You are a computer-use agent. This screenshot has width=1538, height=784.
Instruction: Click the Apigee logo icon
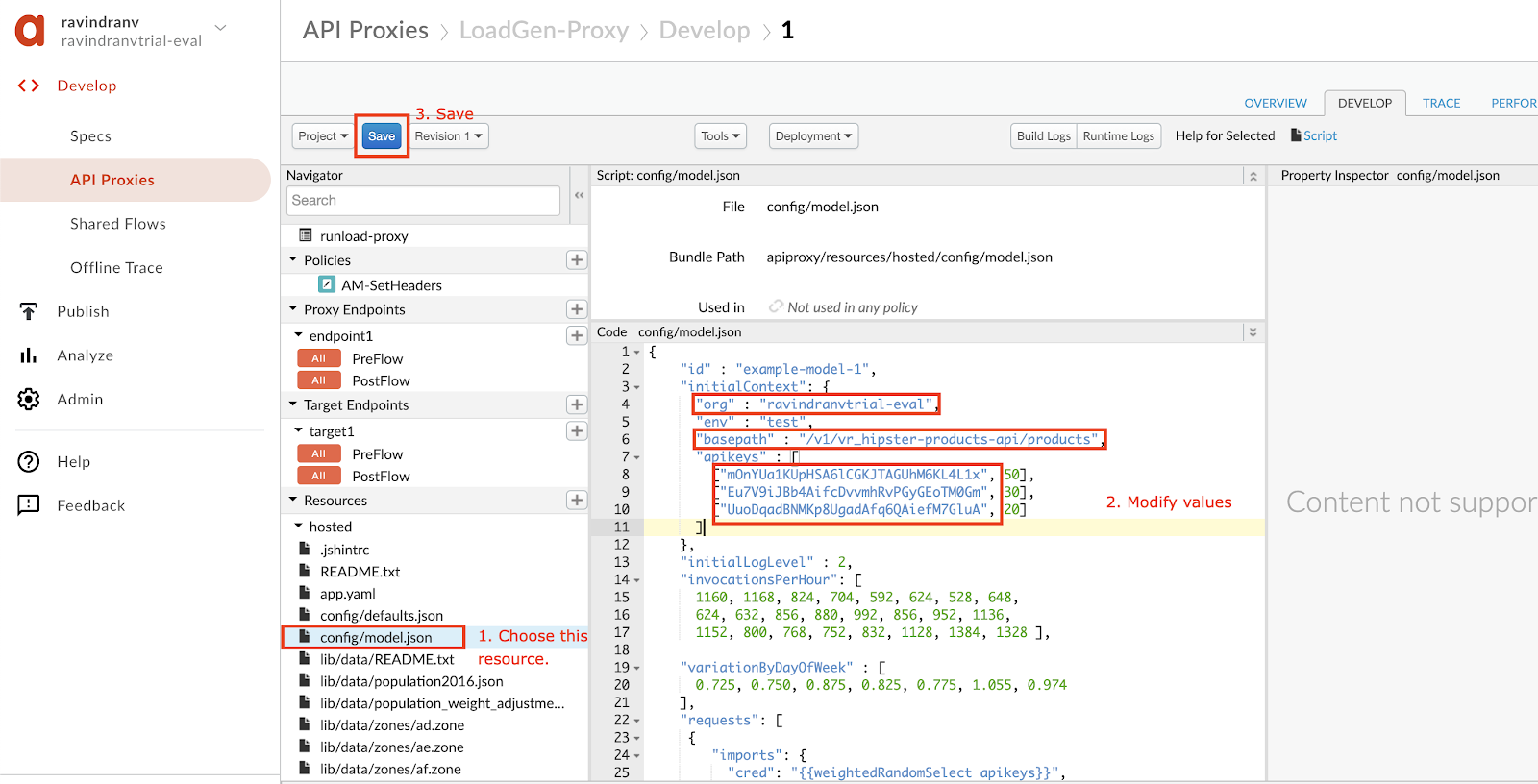tap(30, 31)
